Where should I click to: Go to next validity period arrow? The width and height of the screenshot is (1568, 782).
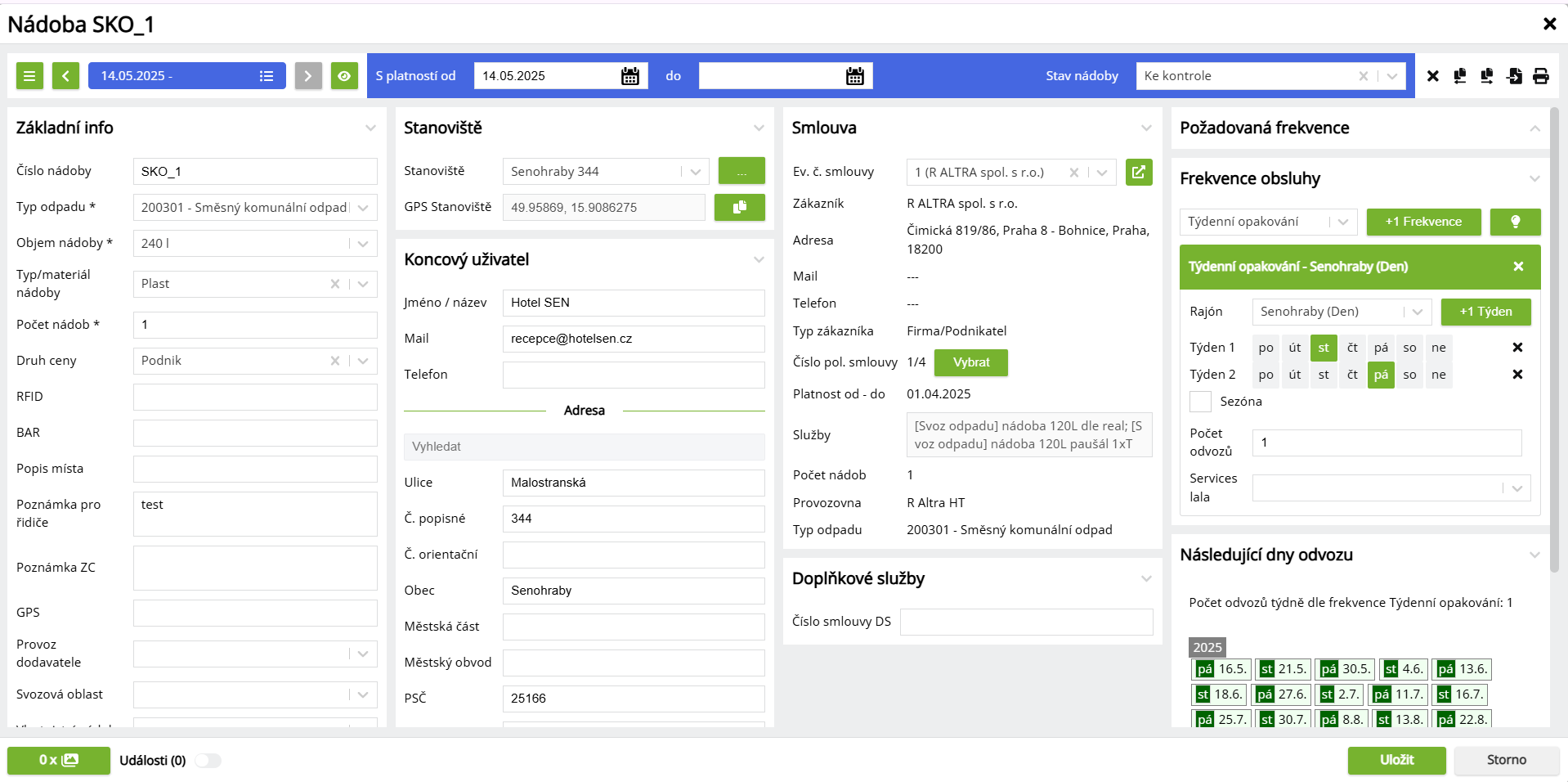point(308,76)
